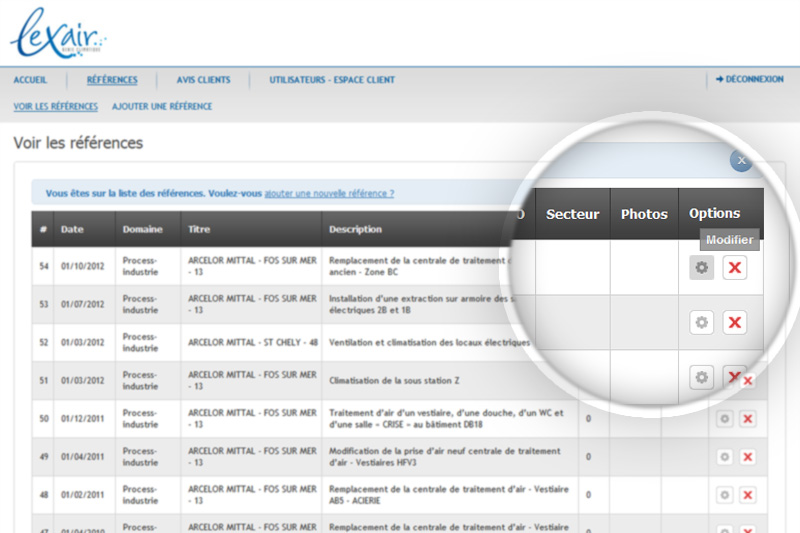Click description ending 'Vestiaire AB5 - ACIERIE'
800x533 pixels.
449,495
